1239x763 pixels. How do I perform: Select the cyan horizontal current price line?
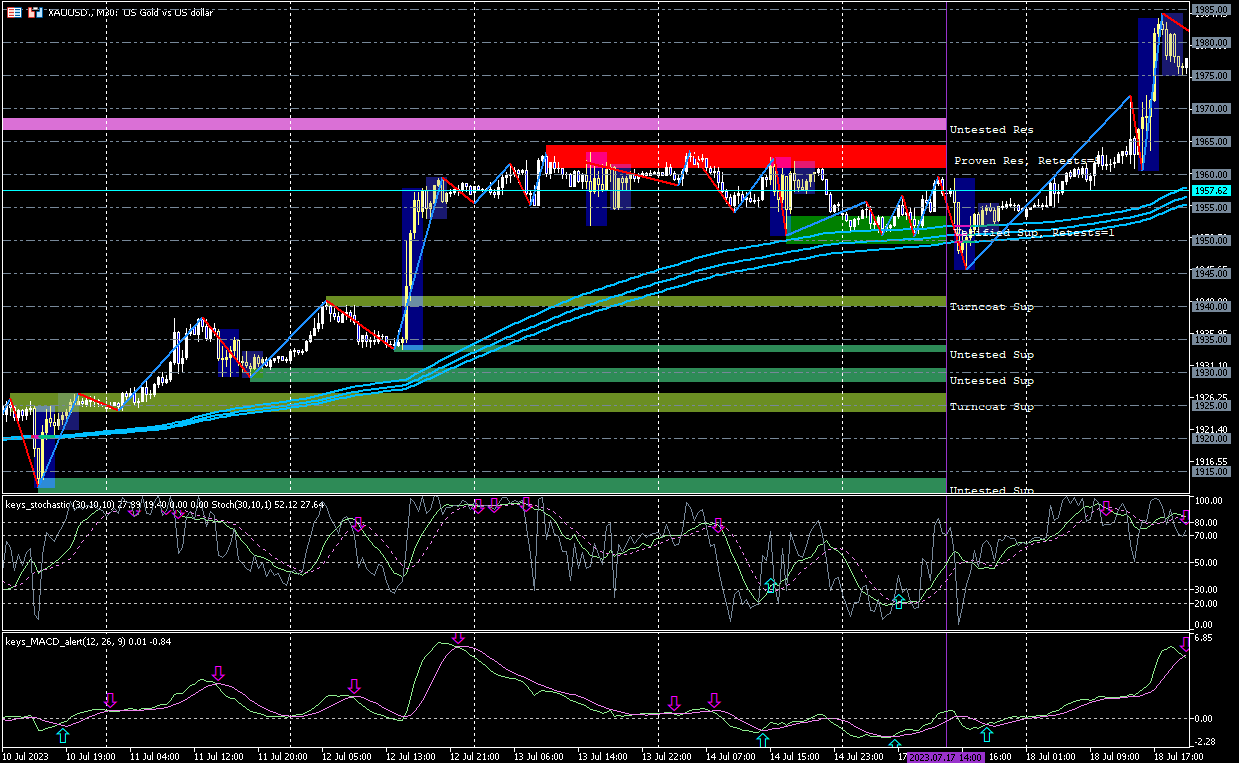point(595,190)
